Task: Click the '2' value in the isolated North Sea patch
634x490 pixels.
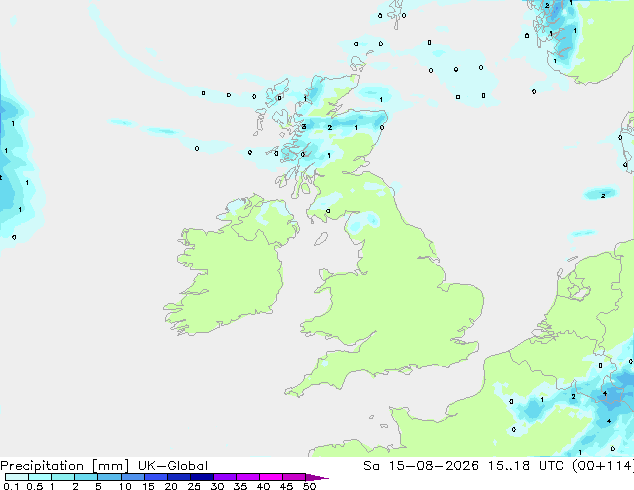Action: click(x=603, y=196)
